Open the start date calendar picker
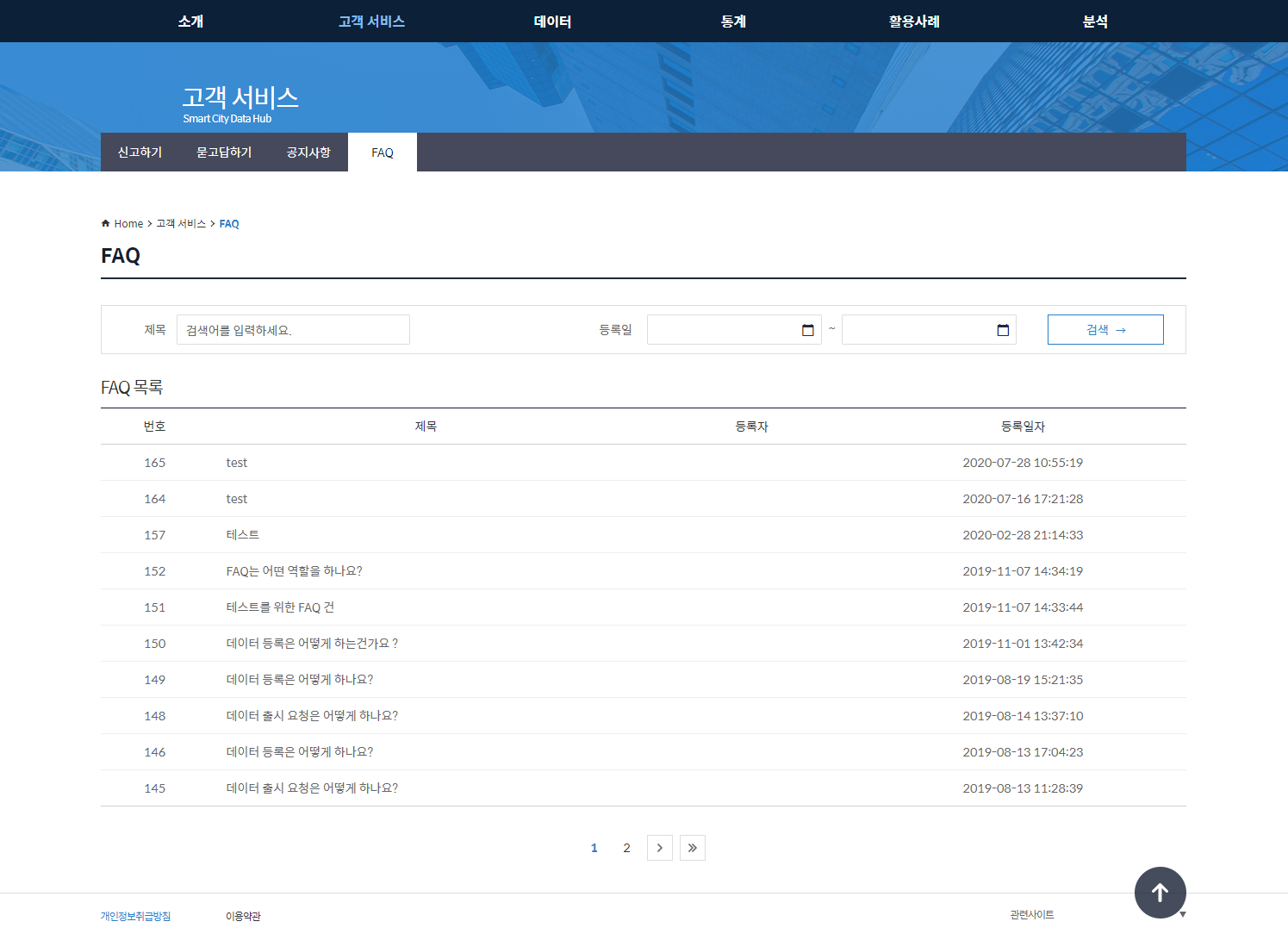Viewport: 1288px width, 934px height. pos(807,330)
